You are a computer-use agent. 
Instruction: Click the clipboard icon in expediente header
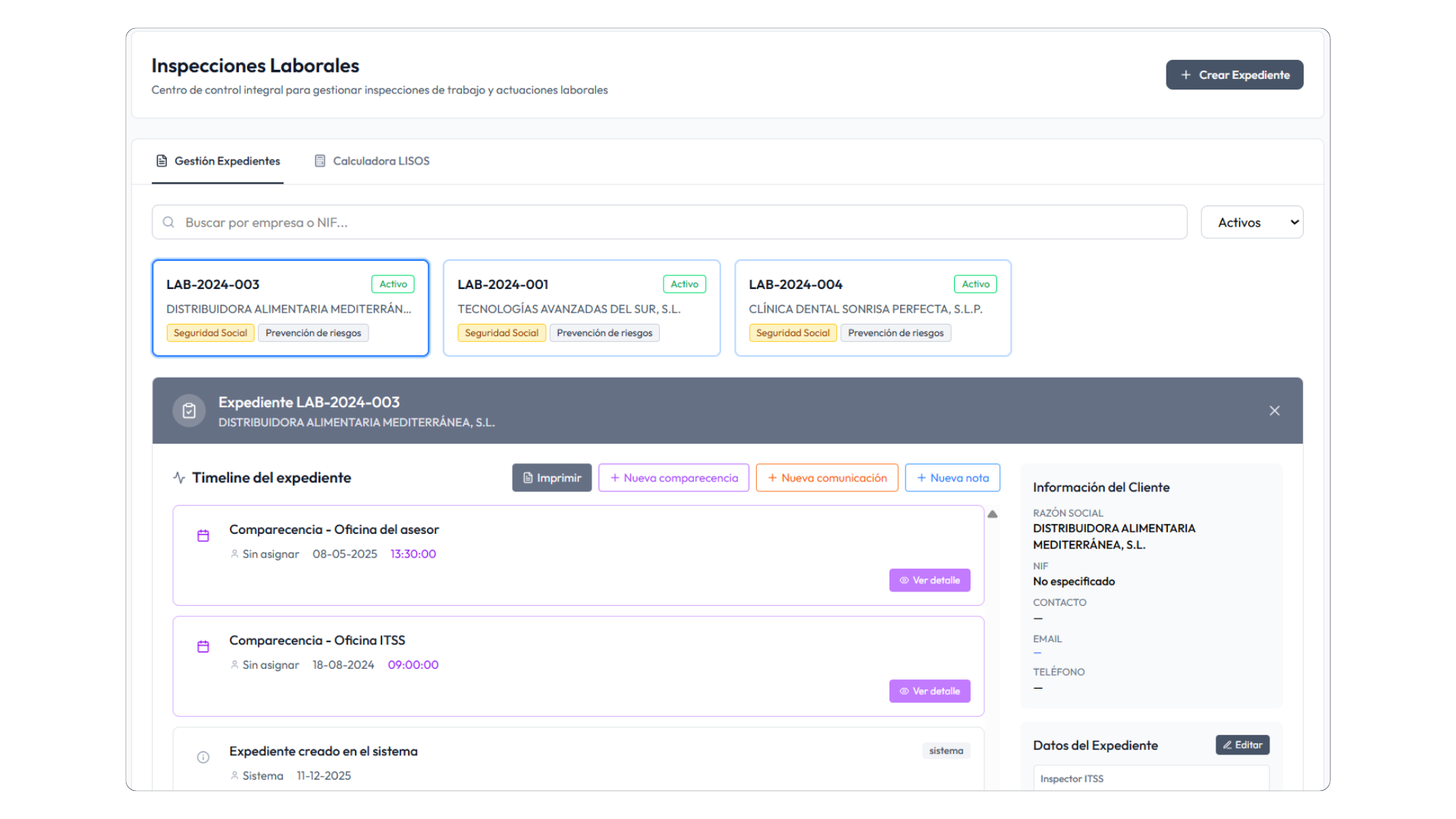[189, 410]
